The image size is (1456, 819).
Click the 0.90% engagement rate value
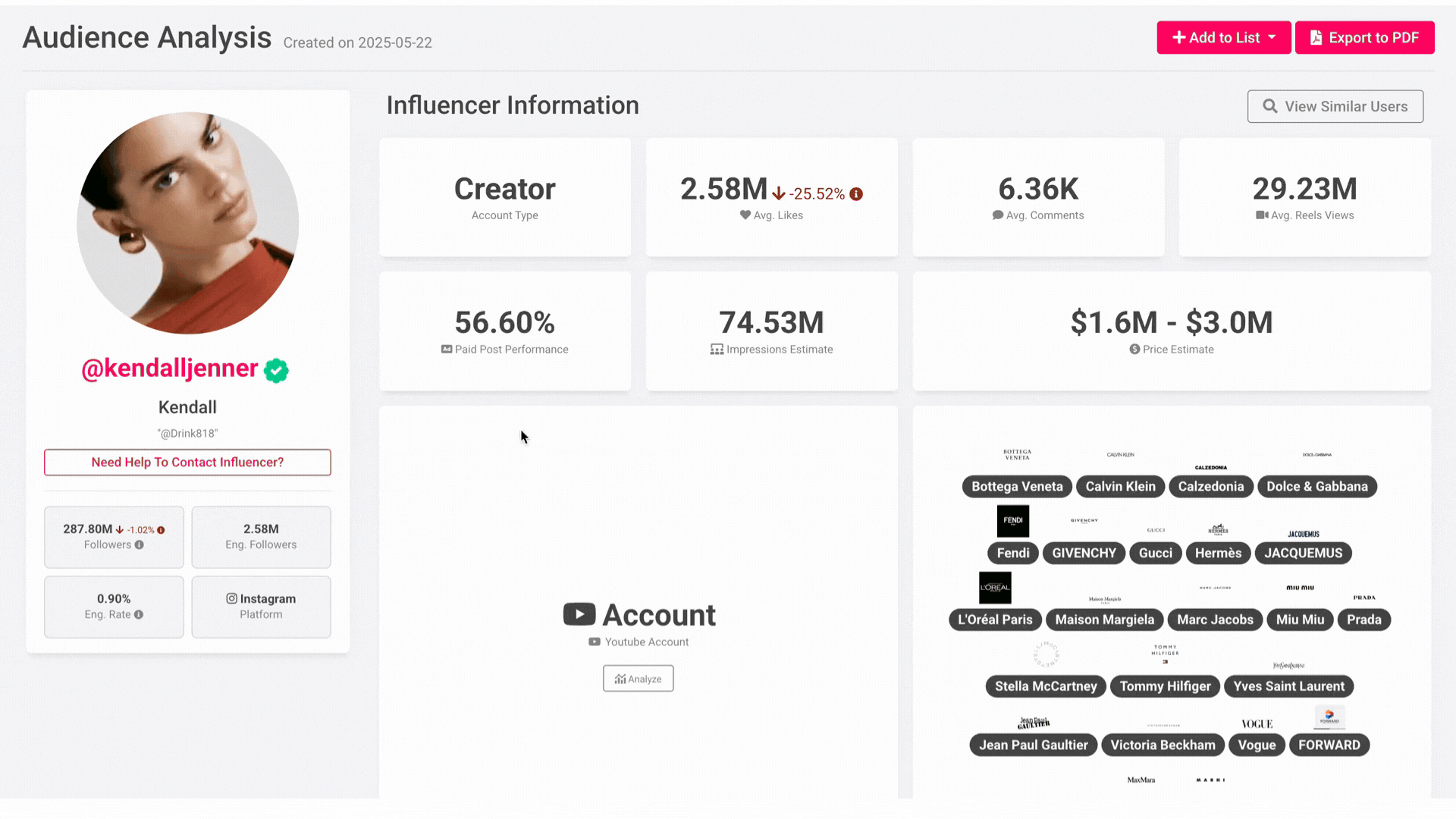tap(114, 599)
